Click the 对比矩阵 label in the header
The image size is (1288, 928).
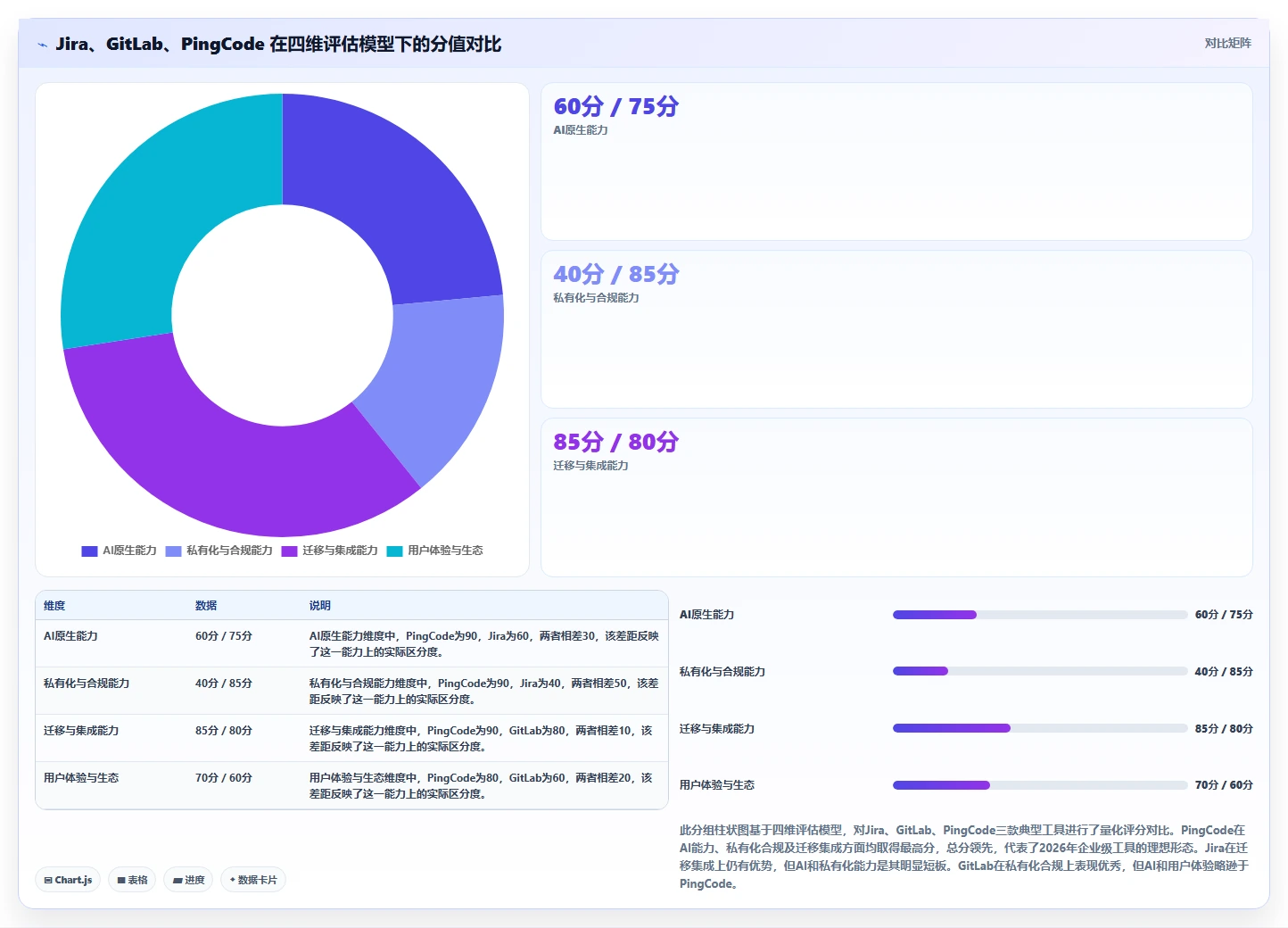click(x=1227, y=43)
